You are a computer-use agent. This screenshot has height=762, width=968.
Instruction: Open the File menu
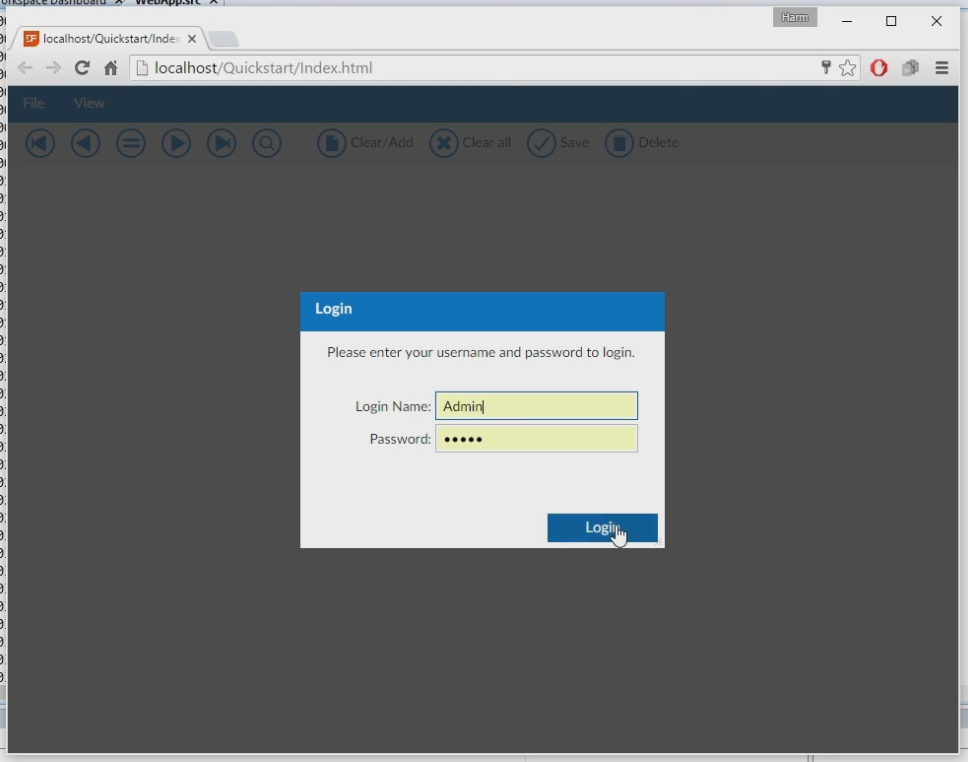[33, 103]
